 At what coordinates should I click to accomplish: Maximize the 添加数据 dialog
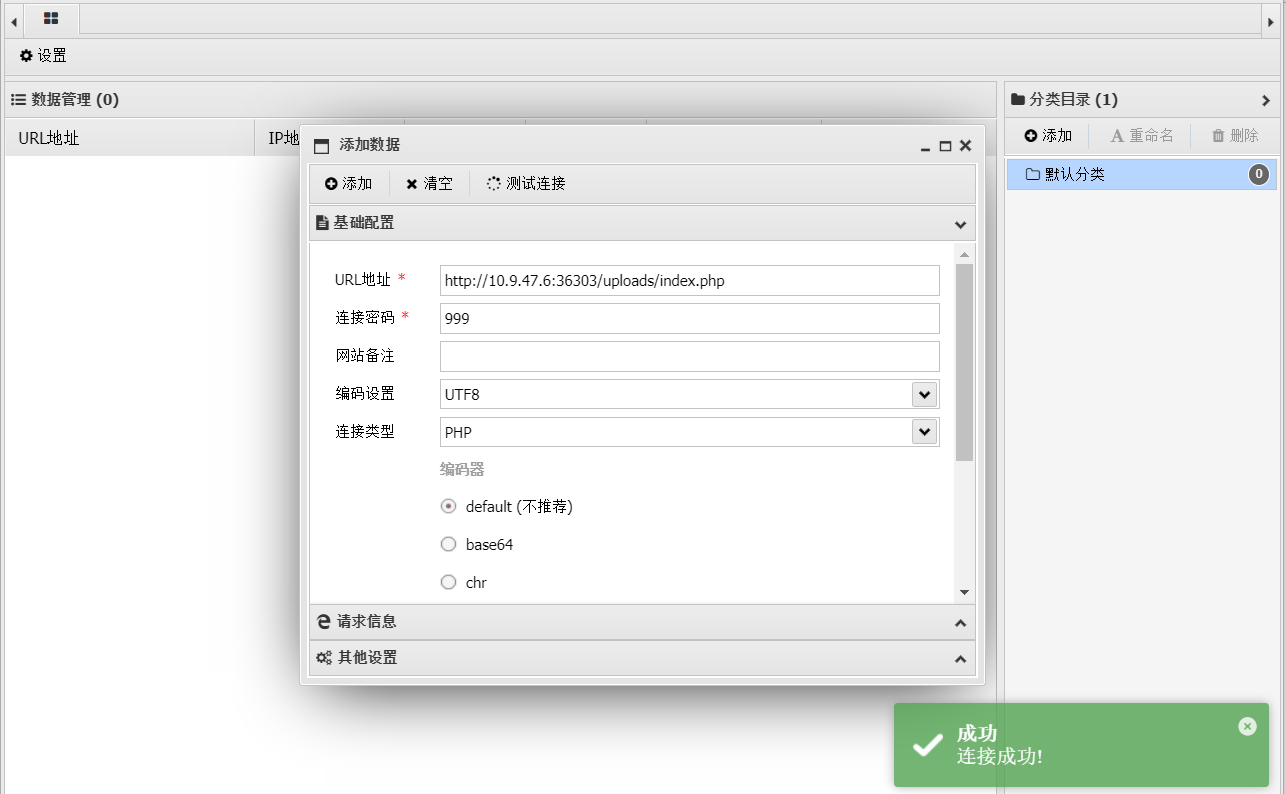(x=945, y=146)
